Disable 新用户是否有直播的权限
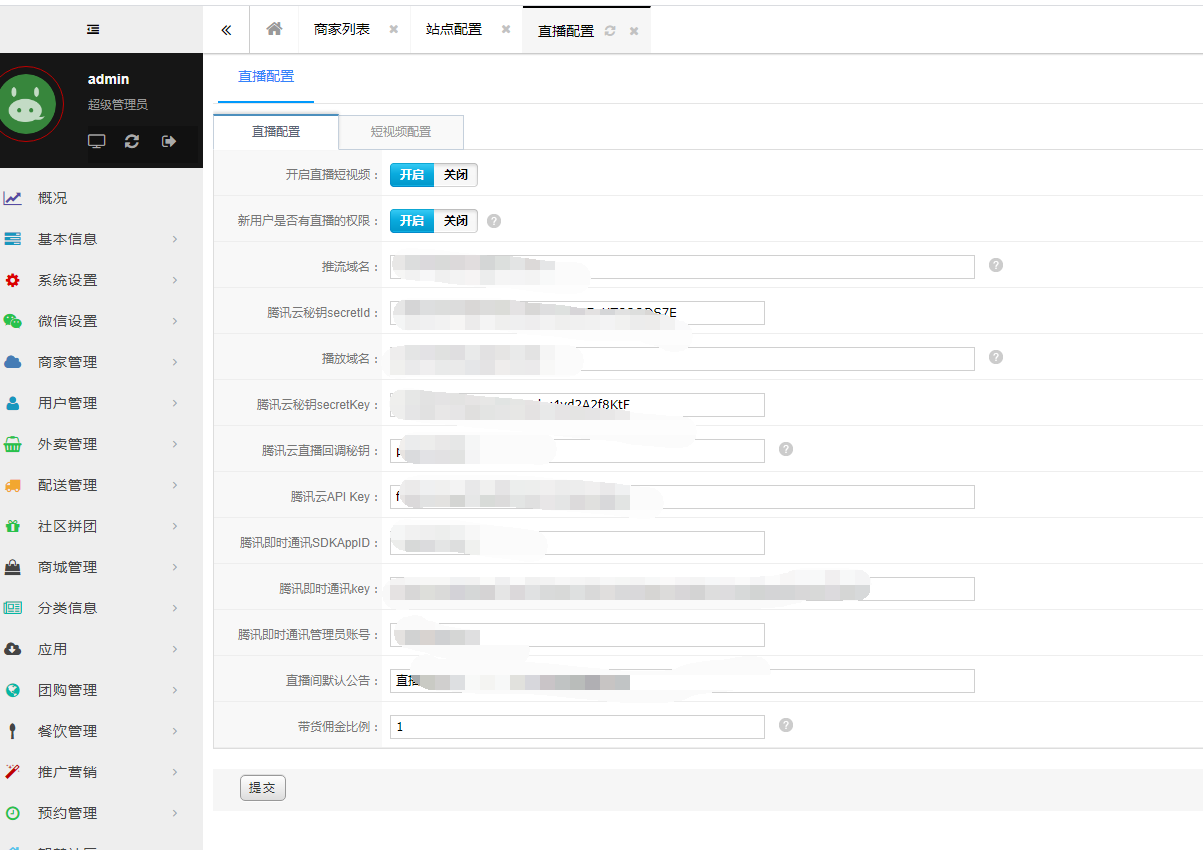Image resolution: width=1203 pixels, height=850 pixels. click(456, 220)
